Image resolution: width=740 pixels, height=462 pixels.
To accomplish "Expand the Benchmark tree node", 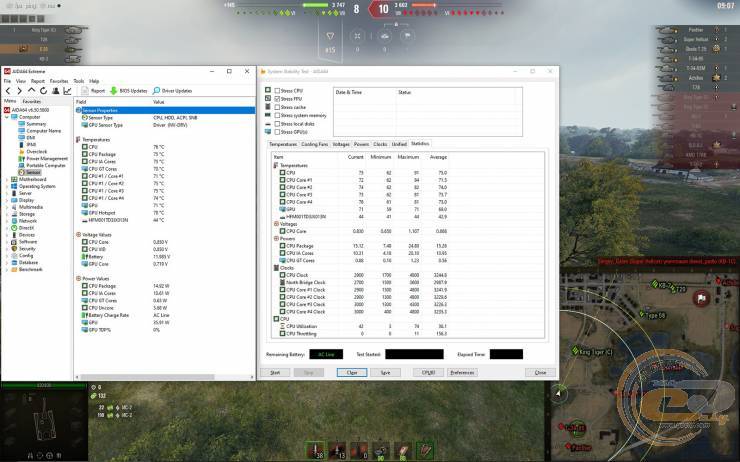I will 7,269.
